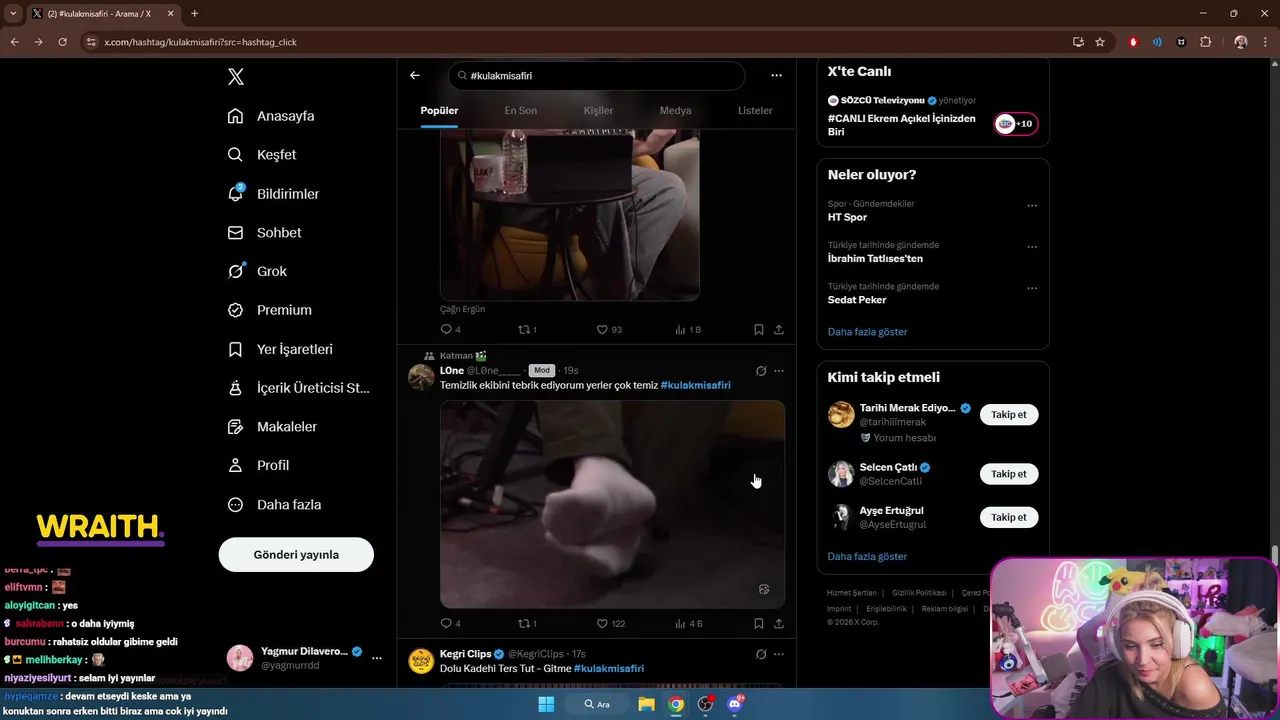Viewport: 1280px width, 720px height.
Task: Open İçerik Üreticisi Stüdyosu
Action: (298, 388)
